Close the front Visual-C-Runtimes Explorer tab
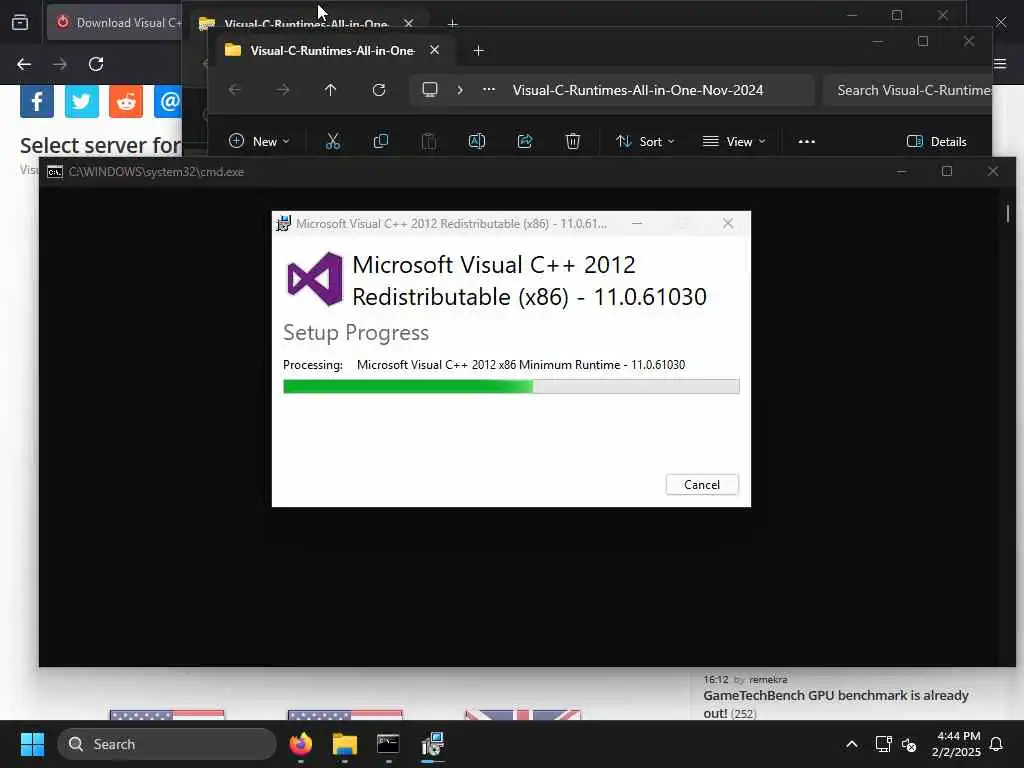The width and height of the screenshot is (1024, 768). tap(434, 50)
